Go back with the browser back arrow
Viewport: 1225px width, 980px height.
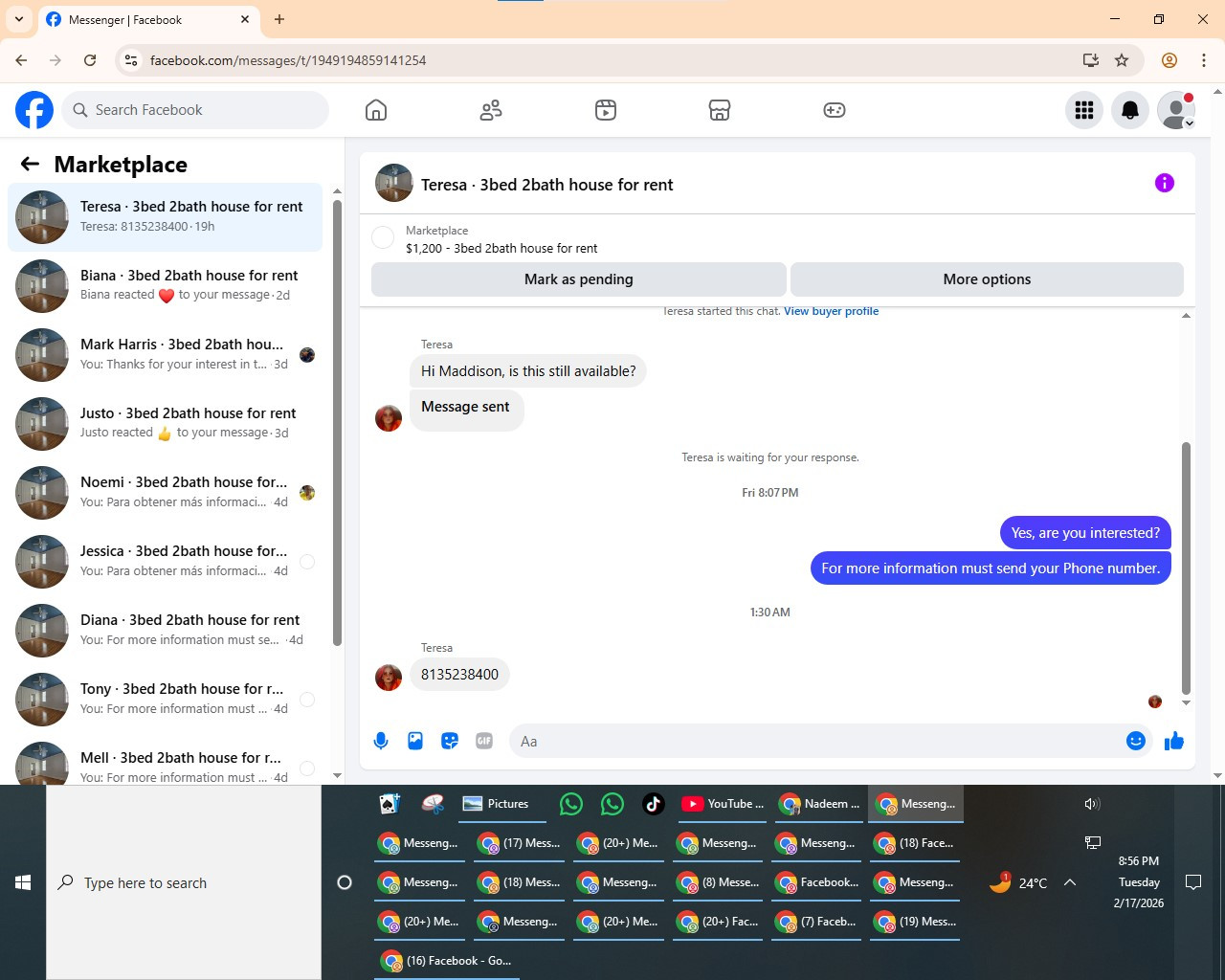pyautogui.click(x=21, y=60)
